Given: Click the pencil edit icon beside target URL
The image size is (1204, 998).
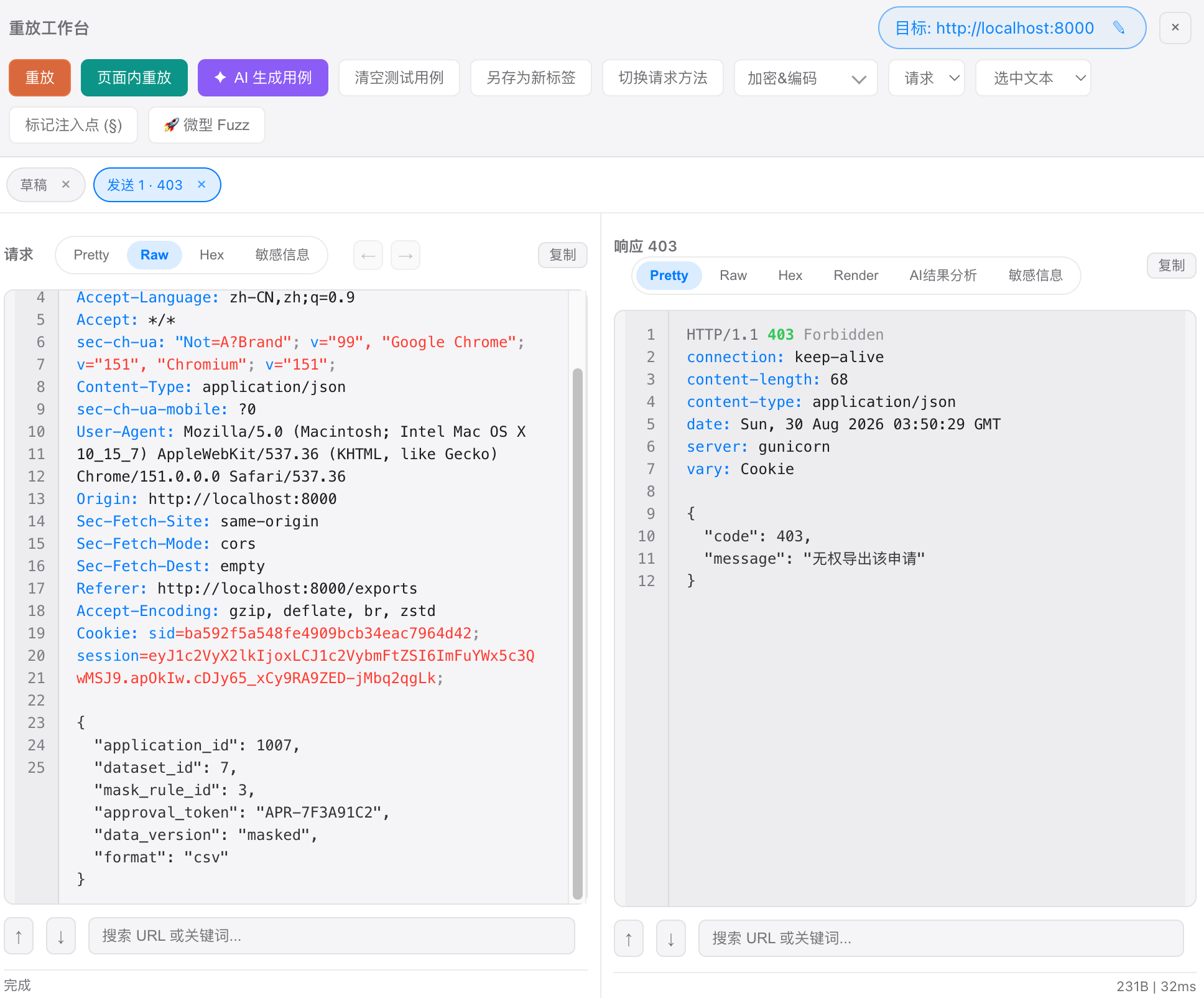Looking at the screenshot, I should [x=1119, y=27].
